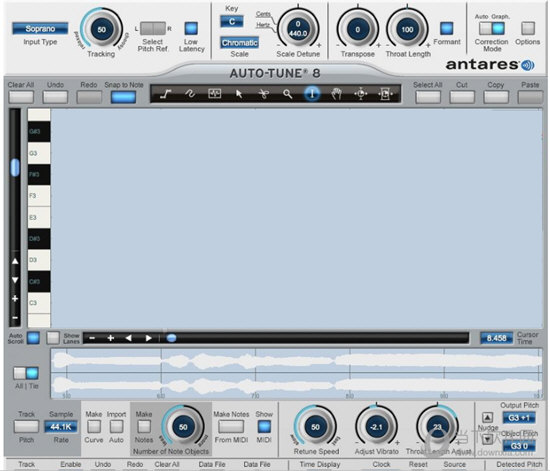
Task: Click the timeline scroll right arrow
Action: [x=148, y=338]
